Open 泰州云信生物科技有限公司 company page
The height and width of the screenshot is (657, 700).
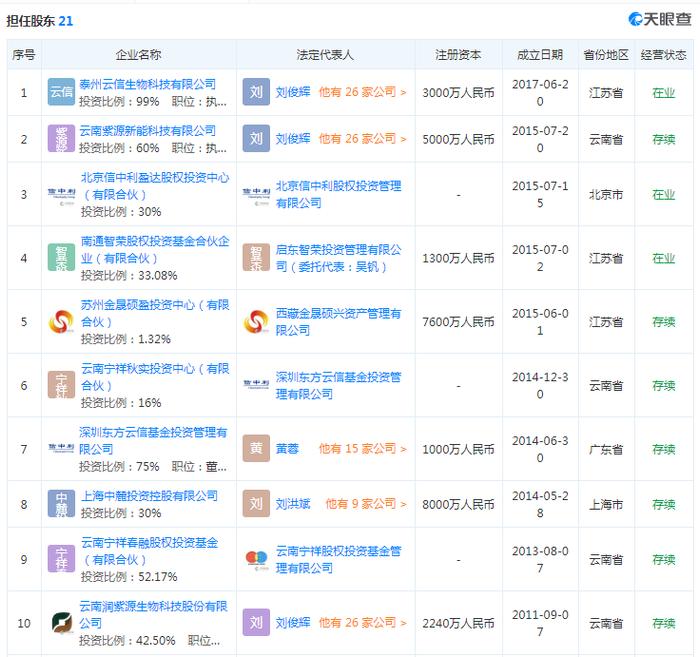[x=148, y=84]
